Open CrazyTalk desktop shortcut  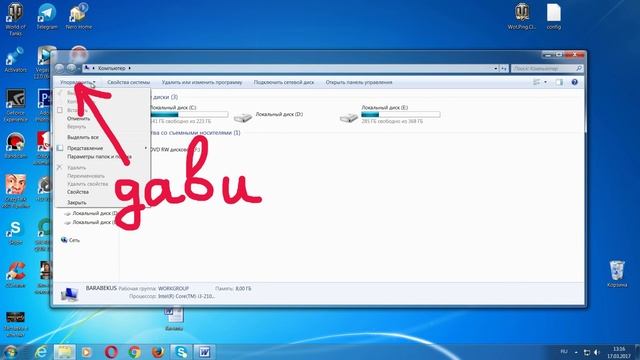(x=15, y=191)
